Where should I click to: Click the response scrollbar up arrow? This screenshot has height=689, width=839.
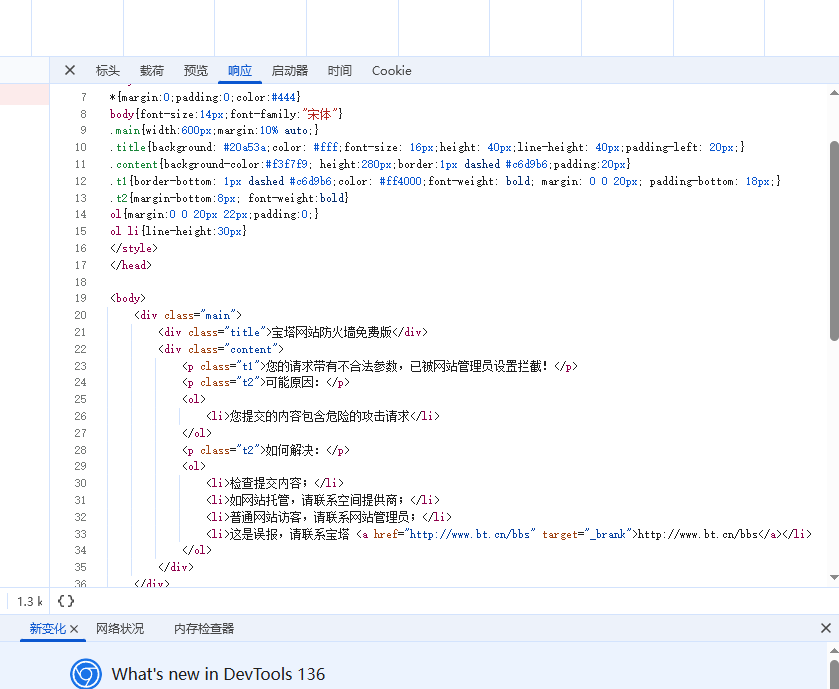833,92
